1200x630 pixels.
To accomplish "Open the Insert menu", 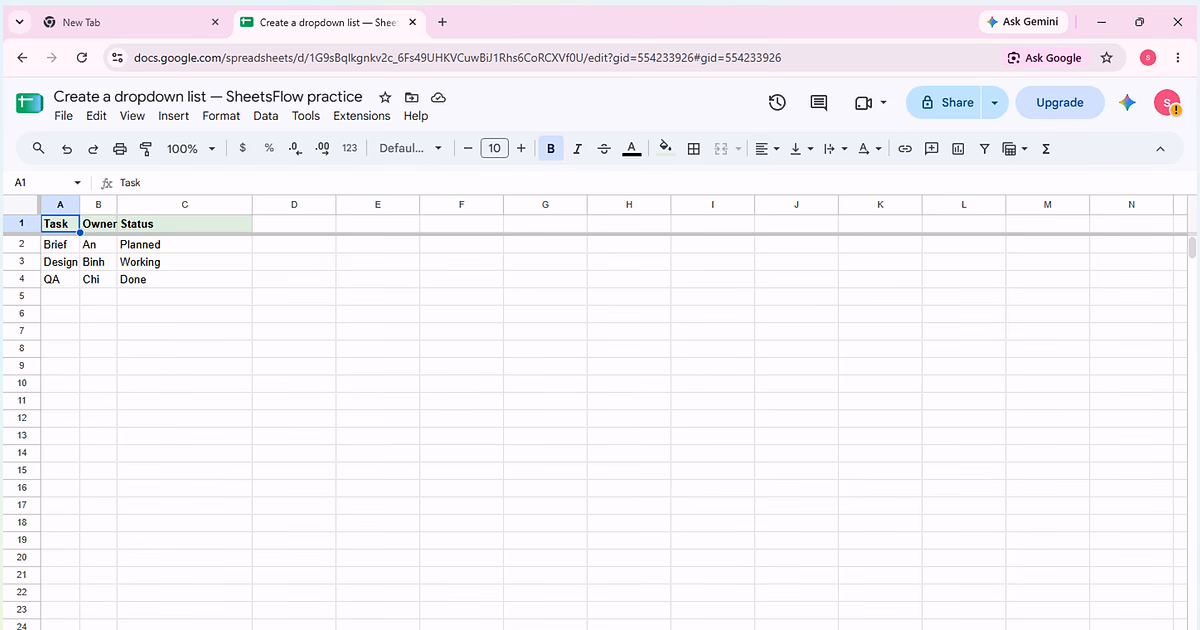I will point(174,116).
